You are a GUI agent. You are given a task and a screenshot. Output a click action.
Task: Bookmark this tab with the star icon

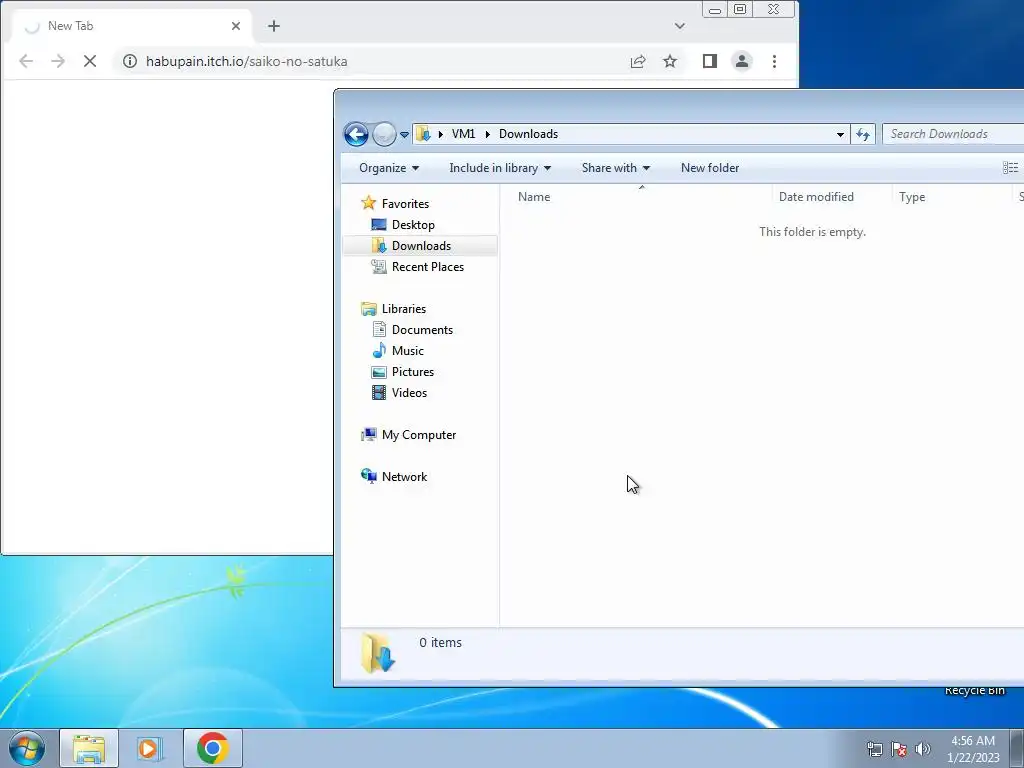[x=670, y=61]
